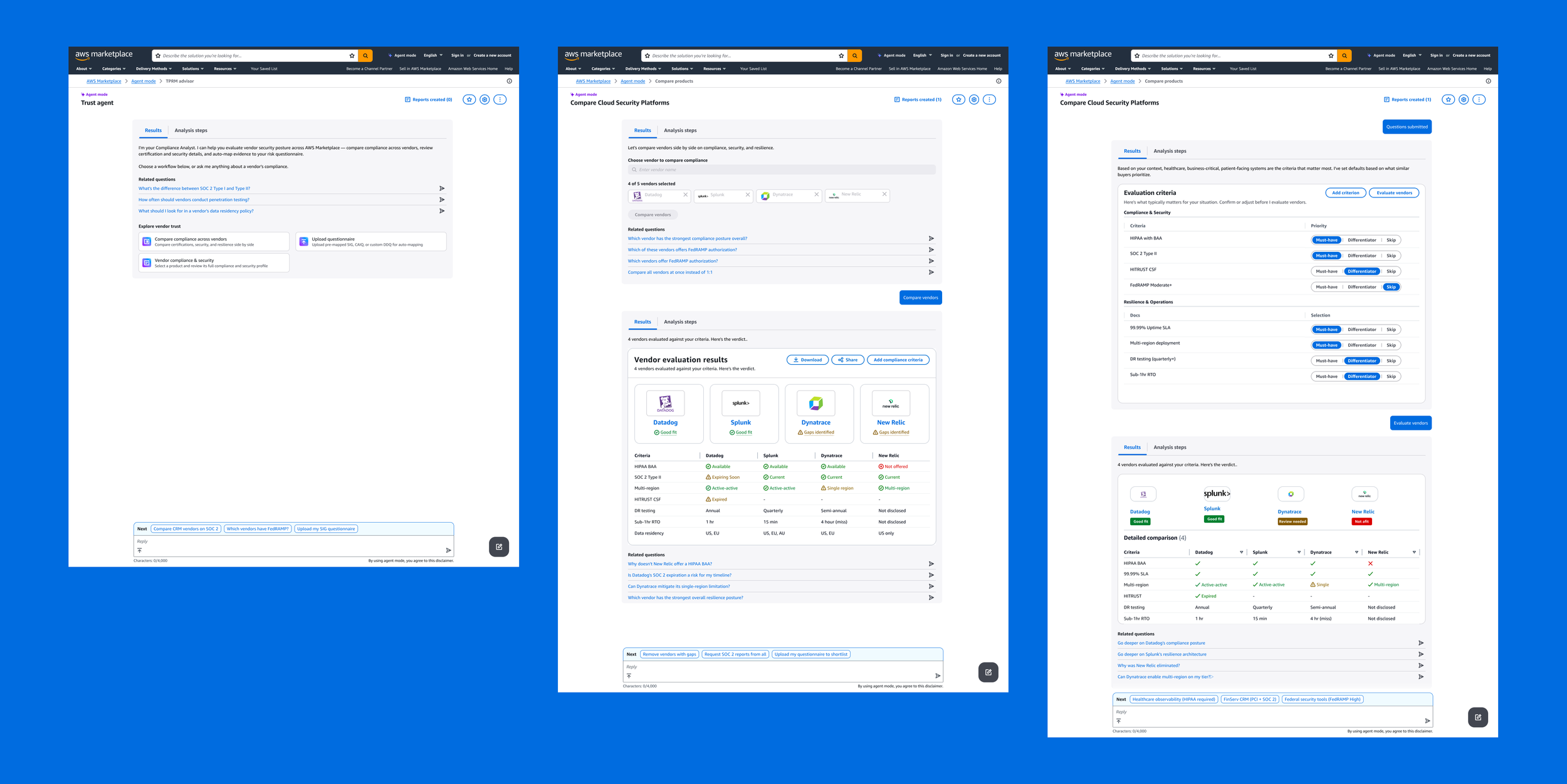
Task: Click the Dynatrace logo in Vendor evaluation results
Action: (x=816, y=403)
